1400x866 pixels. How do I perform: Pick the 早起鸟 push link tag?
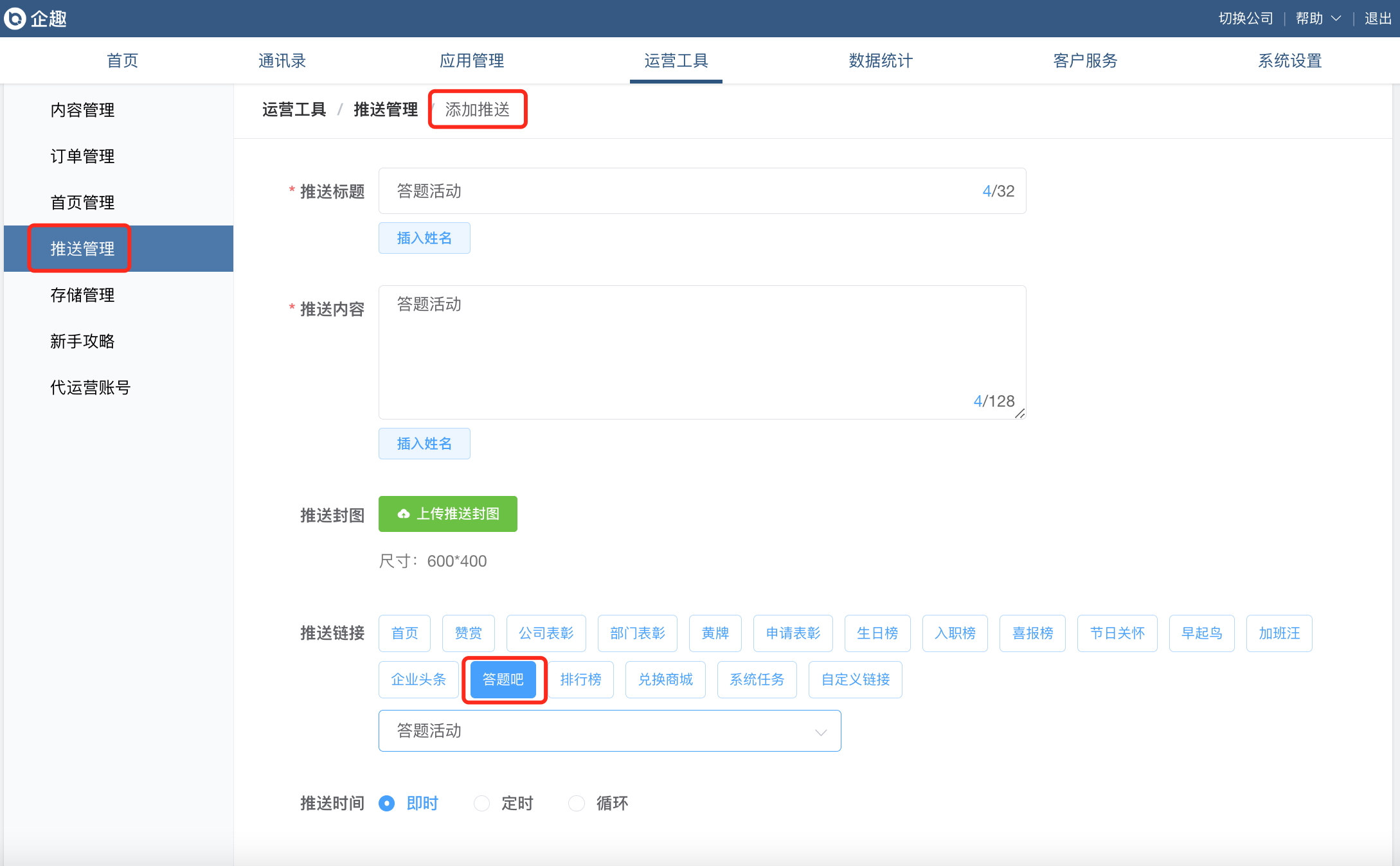pos(1201,633)
